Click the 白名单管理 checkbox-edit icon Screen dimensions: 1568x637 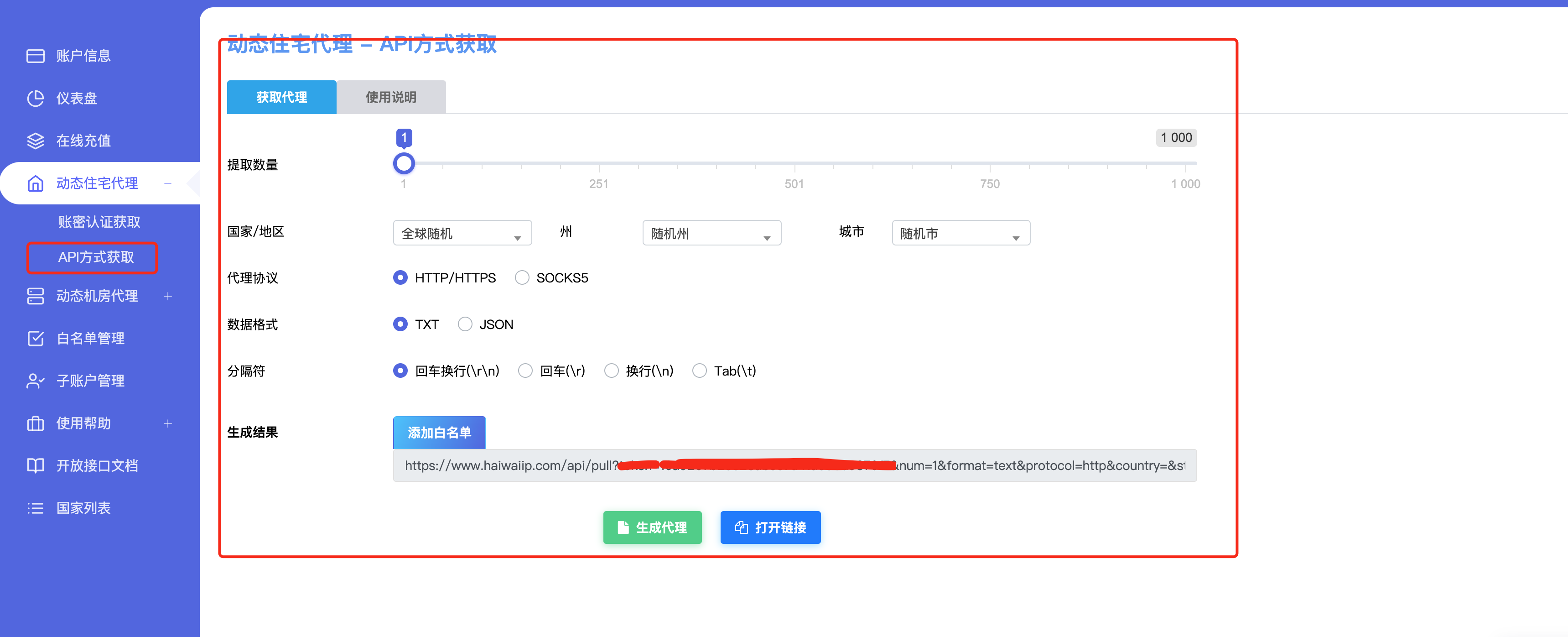[35, 338]
